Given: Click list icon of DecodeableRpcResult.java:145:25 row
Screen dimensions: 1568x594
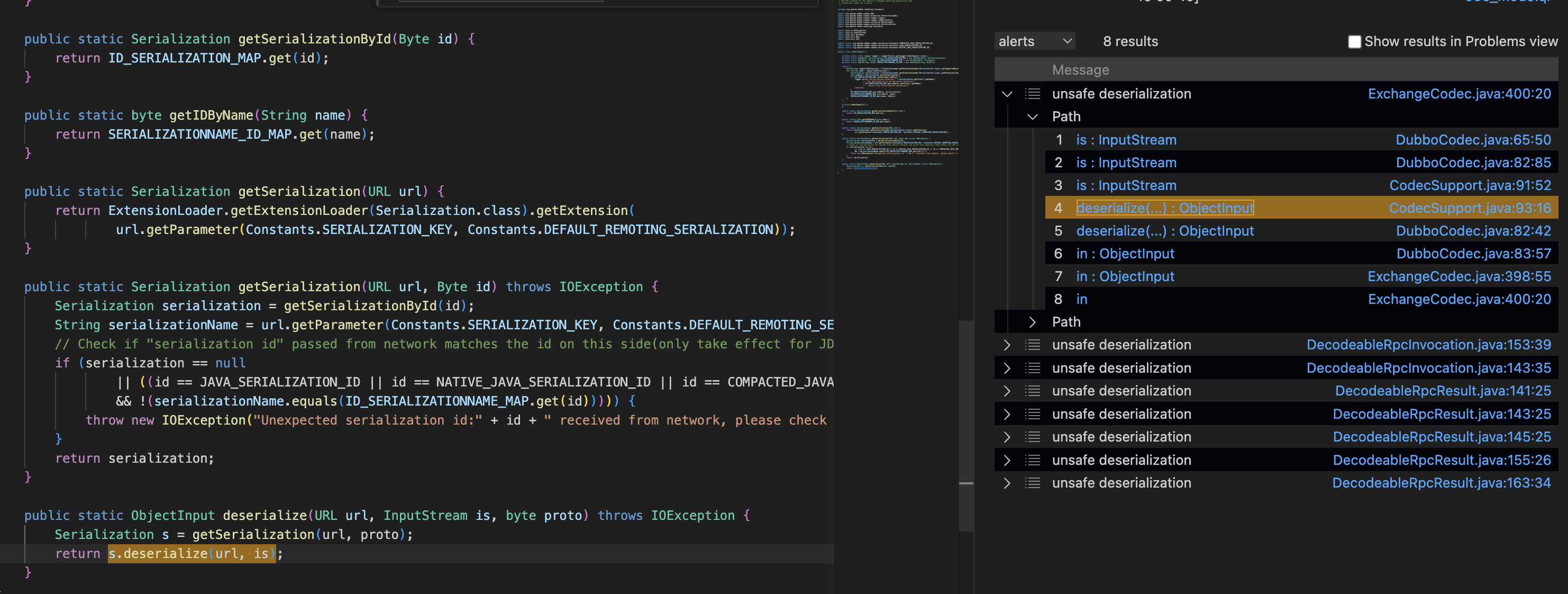Looking at the screenshot, I should (x=1032, y=437).
